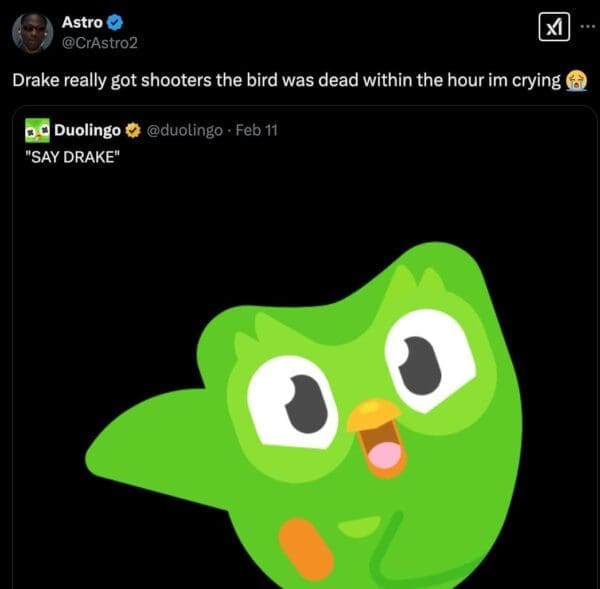The image size is (600, 589).
Task: Click the Astro display name
Action: [x=83, y=21]
